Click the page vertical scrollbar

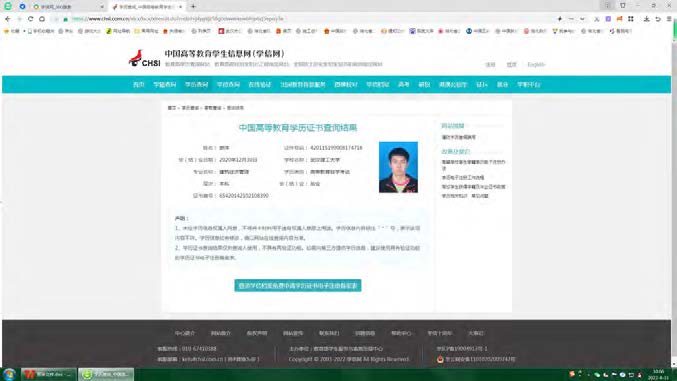point(674,194)
